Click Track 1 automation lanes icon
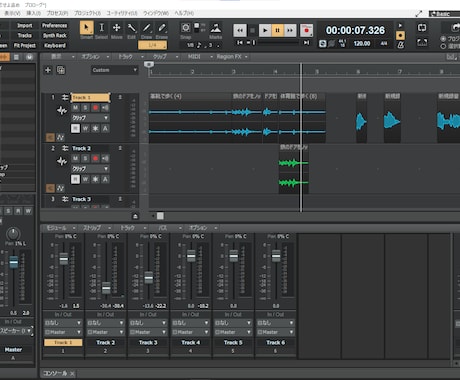This screenshot has height=380, width=460. click(x=60, y=137)
